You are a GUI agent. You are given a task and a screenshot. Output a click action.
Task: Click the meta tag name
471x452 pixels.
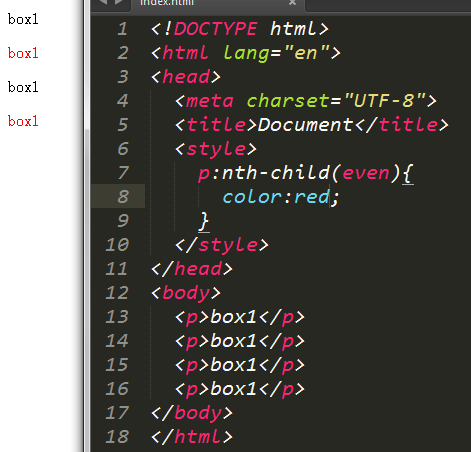coord(209,101)
